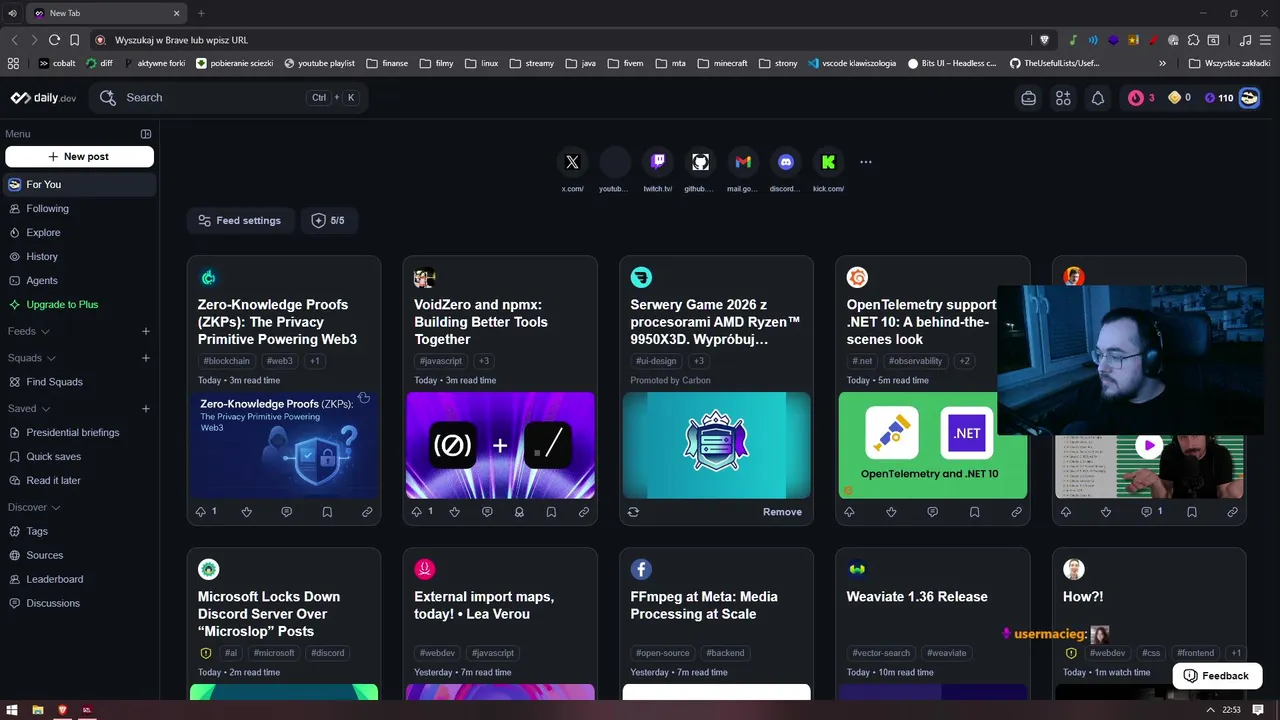Create a new squad with plus icon

click(146, 358)
